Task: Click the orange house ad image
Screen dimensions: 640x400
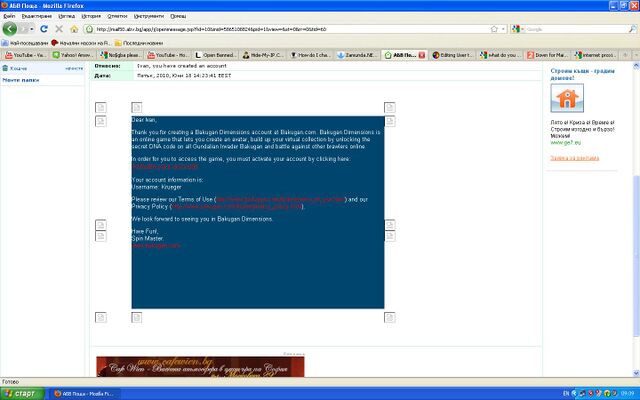Action: [567, 99]
